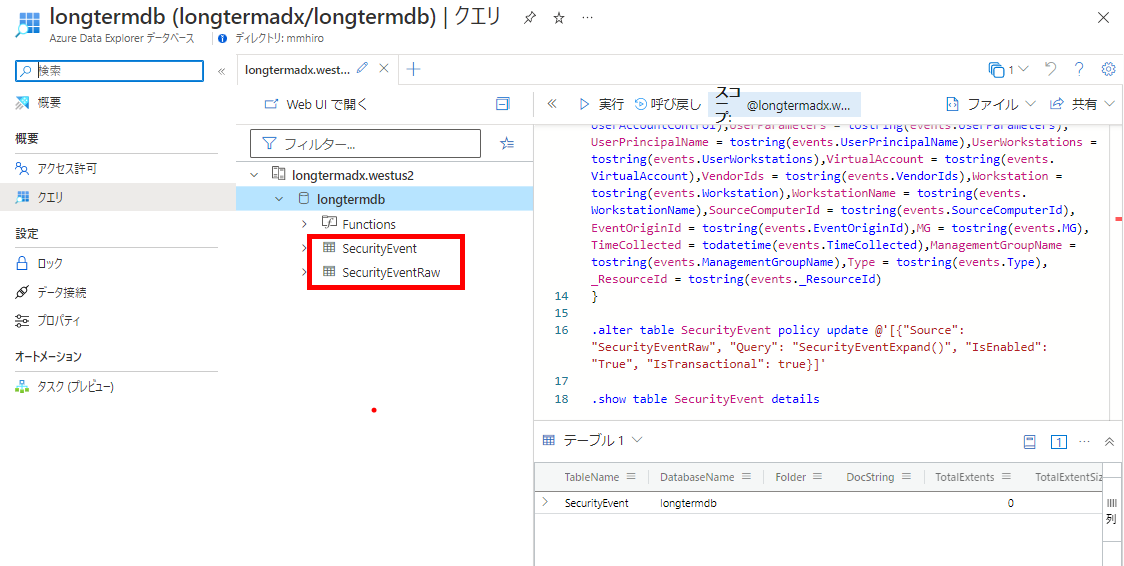Expand the SecurityEventRaw table node
This screenshot has height=566, width=1124.
(304, 272)
